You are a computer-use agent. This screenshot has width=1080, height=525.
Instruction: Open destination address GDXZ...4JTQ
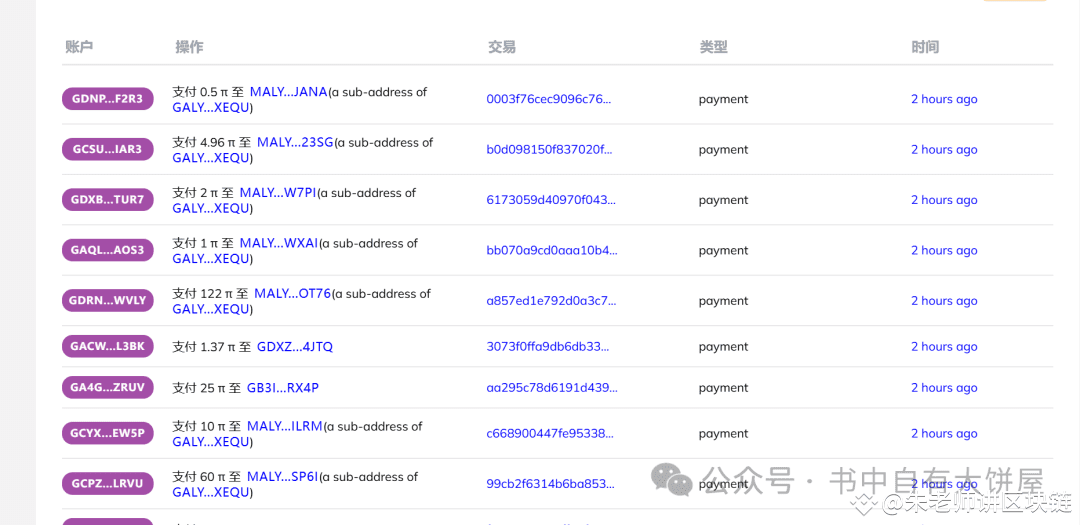pos(295,347)
